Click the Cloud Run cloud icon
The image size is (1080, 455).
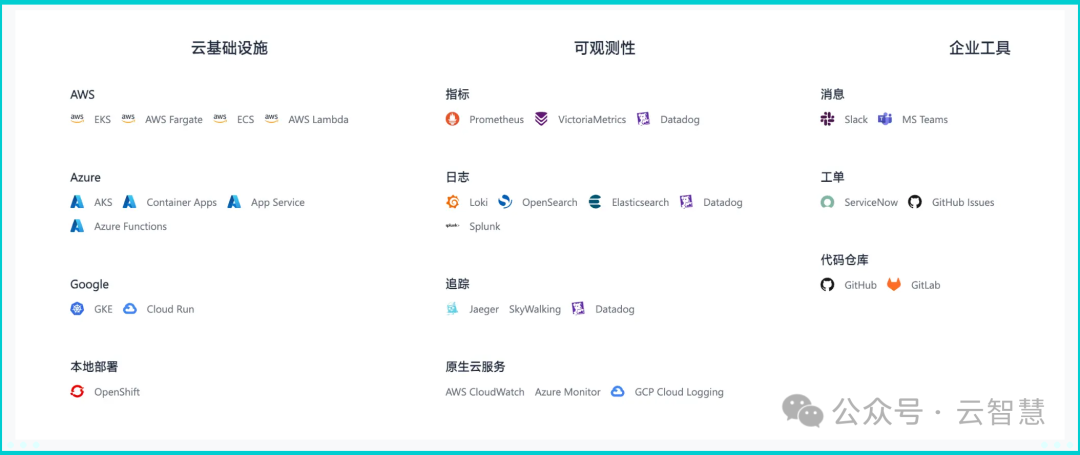pyautogui.click(x=129, y=309)
